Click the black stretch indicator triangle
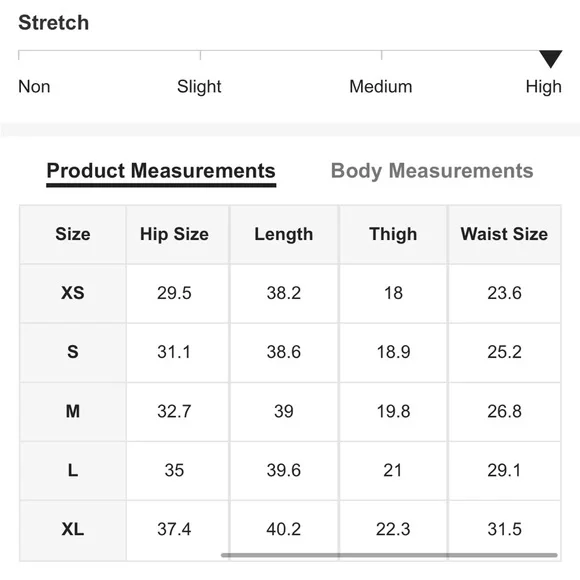This screenshot has height=580, width=580. (550, 59)
